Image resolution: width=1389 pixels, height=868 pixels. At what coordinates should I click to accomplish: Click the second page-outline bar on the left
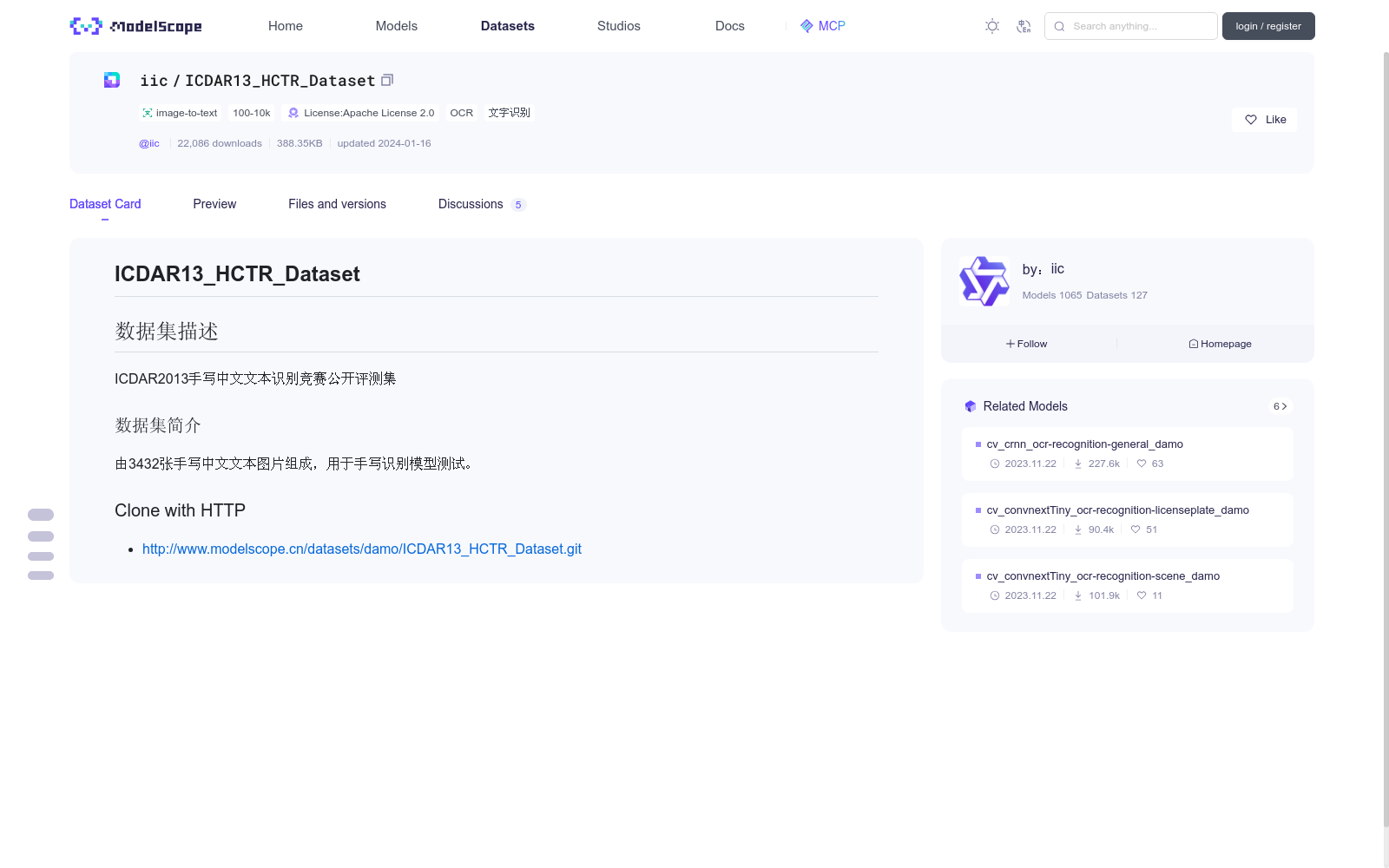[41, 536]
